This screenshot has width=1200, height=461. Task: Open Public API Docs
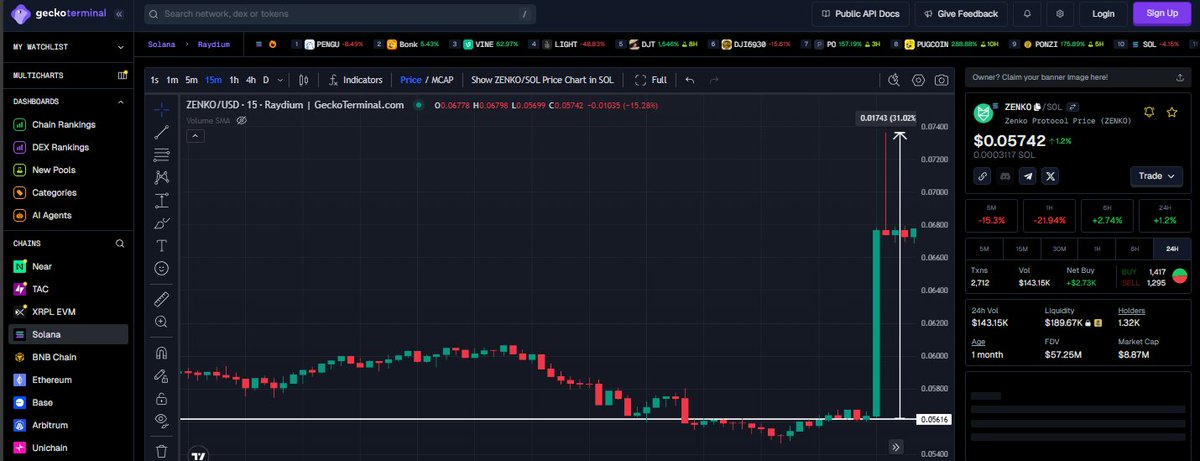860,14
